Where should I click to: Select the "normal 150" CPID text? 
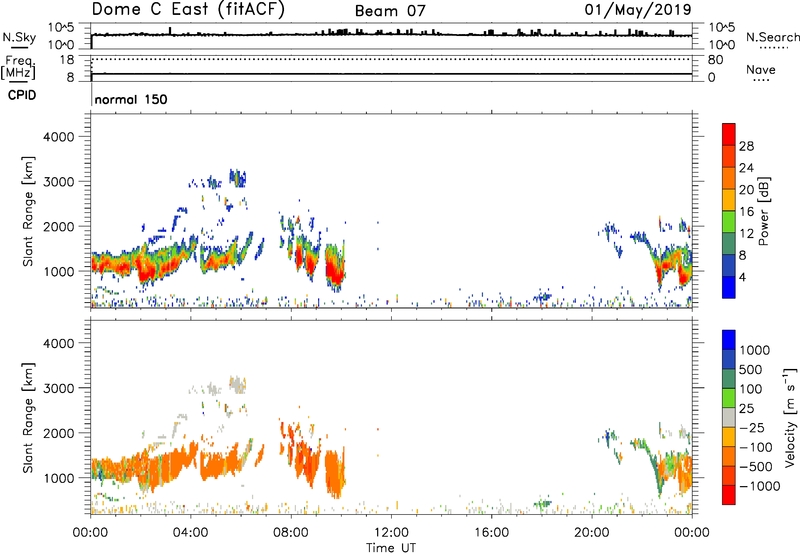[x=131, y=99]
